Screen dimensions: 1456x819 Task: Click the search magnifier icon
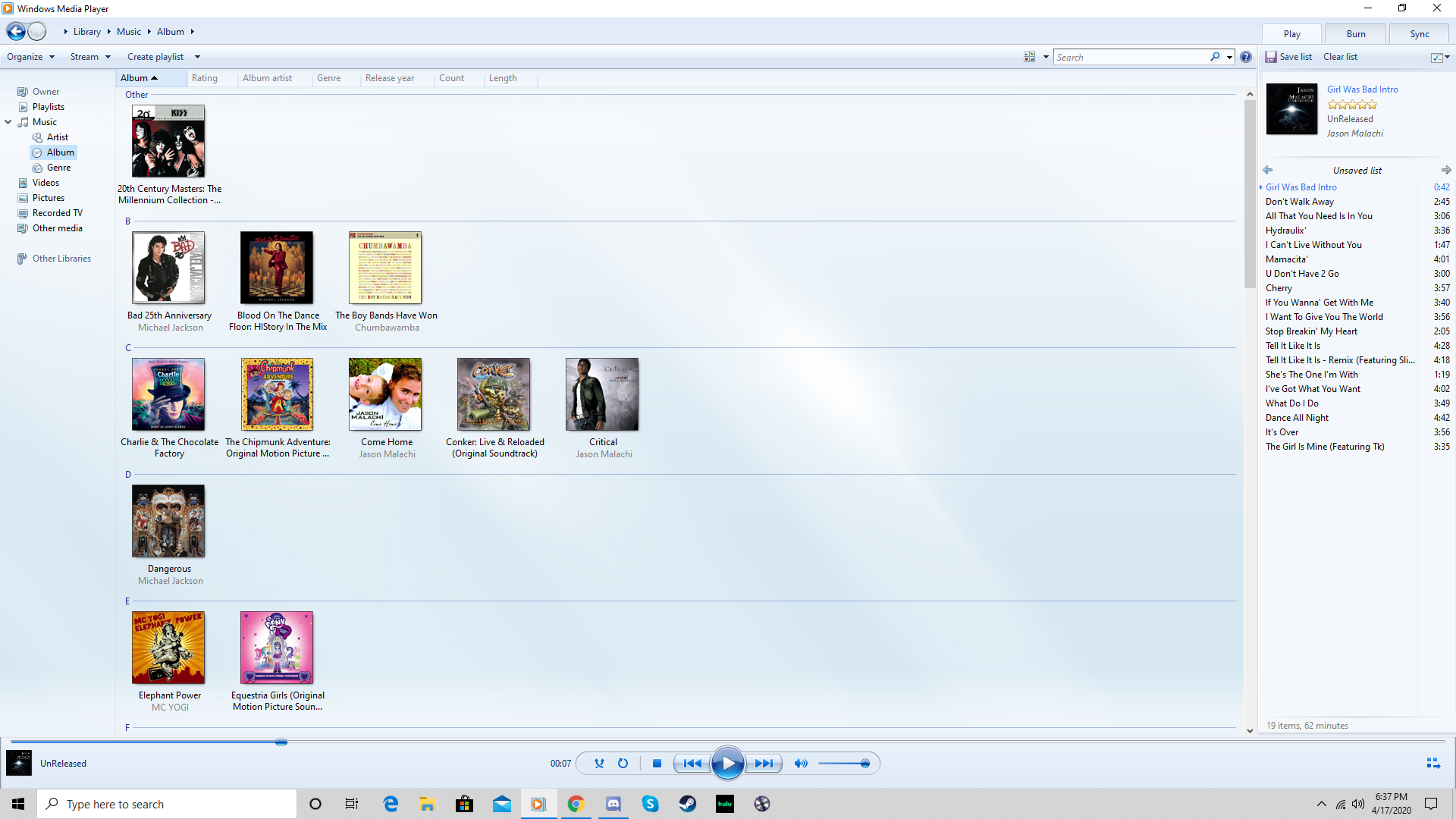[x=1215, y=57]
